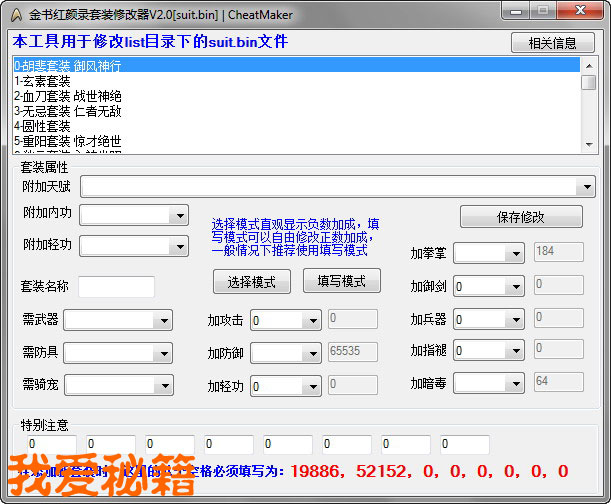Choose 5-重阳套装 惊才绝世 in list
Image resolution: width=611 pixels, height=504 pixels.
68,141
